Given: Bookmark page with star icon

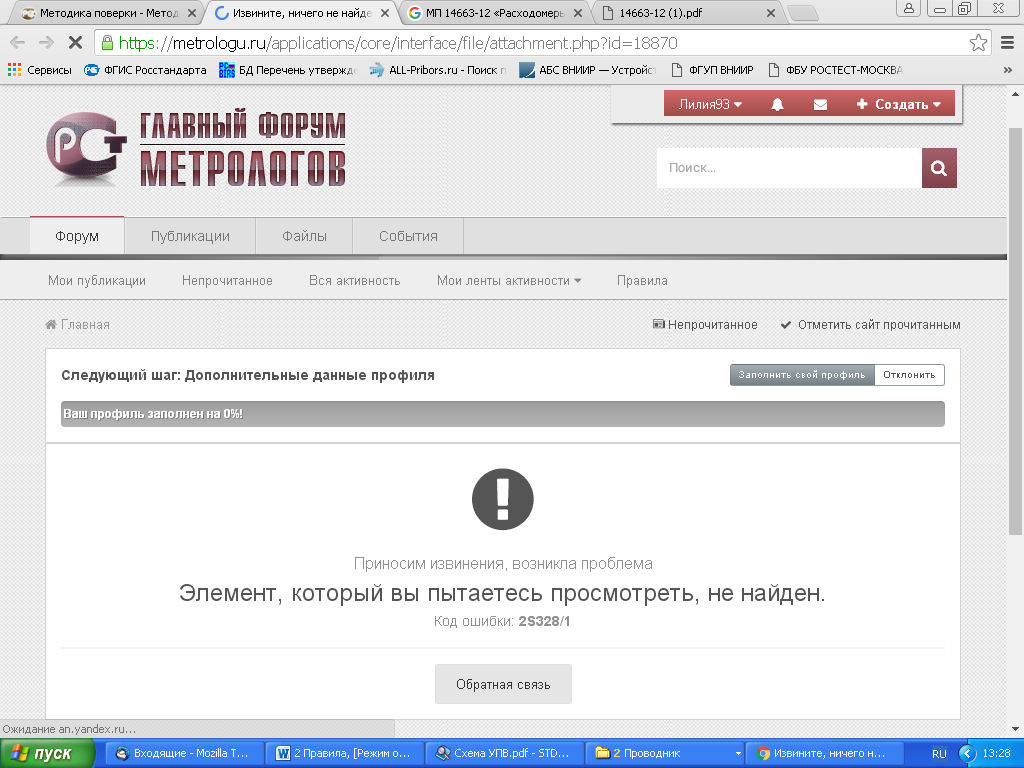Looking at the screenshot, I should (978, 43).
